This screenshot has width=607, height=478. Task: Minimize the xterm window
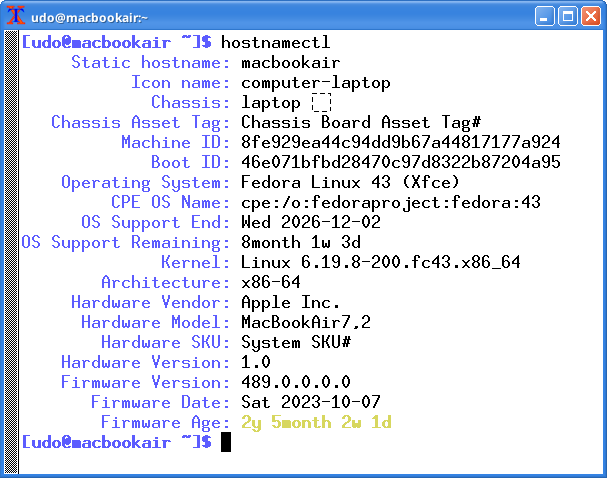coord(544,16)
